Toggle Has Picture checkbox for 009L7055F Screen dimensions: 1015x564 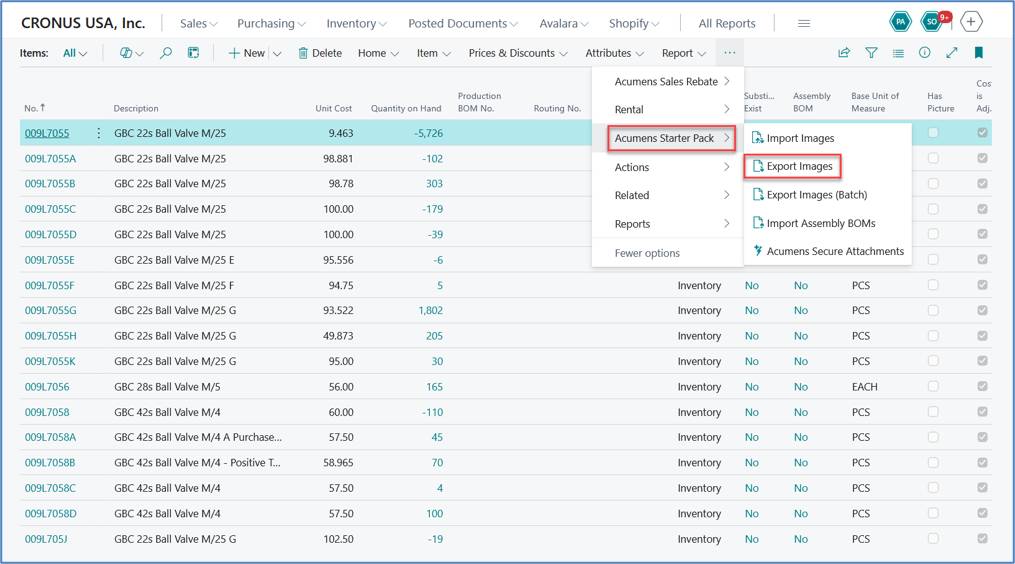[933, 285]
